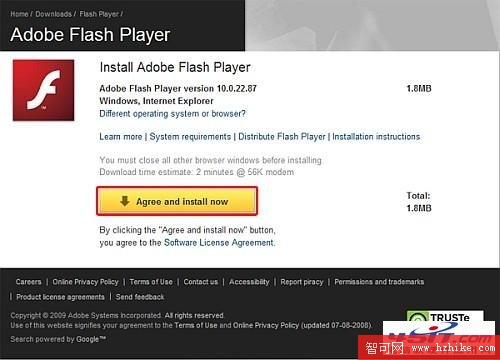The image size is (500, 360).
Task: Open the Learn more link
Action: [x=121, y=137]
